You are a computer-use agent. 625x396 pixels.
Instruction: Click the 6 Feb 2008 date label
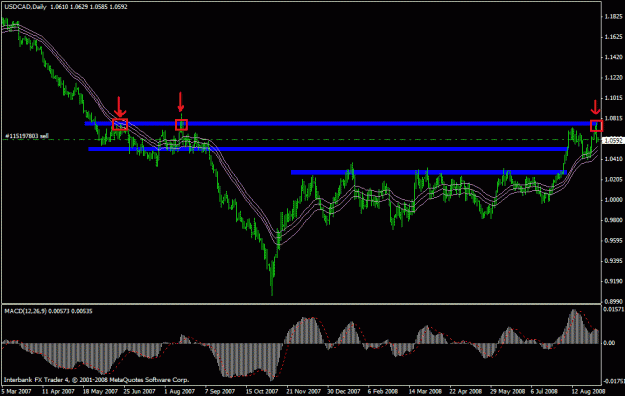point(383,391)
